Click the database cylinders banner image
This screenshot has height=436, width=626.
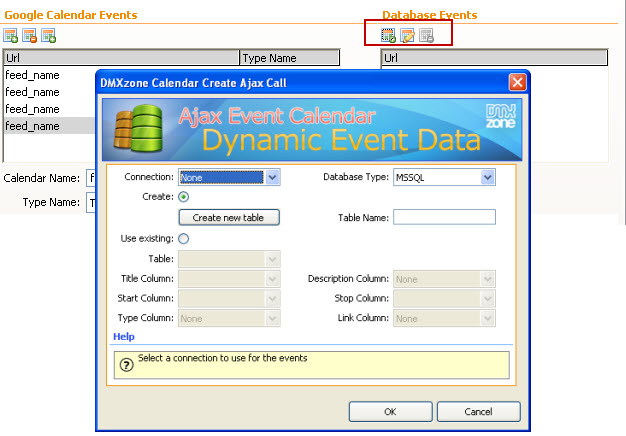pos(139,128)
